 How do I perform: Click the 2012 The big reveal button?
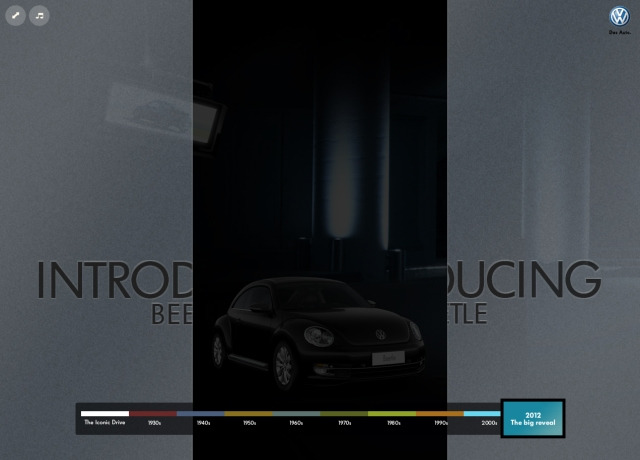tap(533, 418)
